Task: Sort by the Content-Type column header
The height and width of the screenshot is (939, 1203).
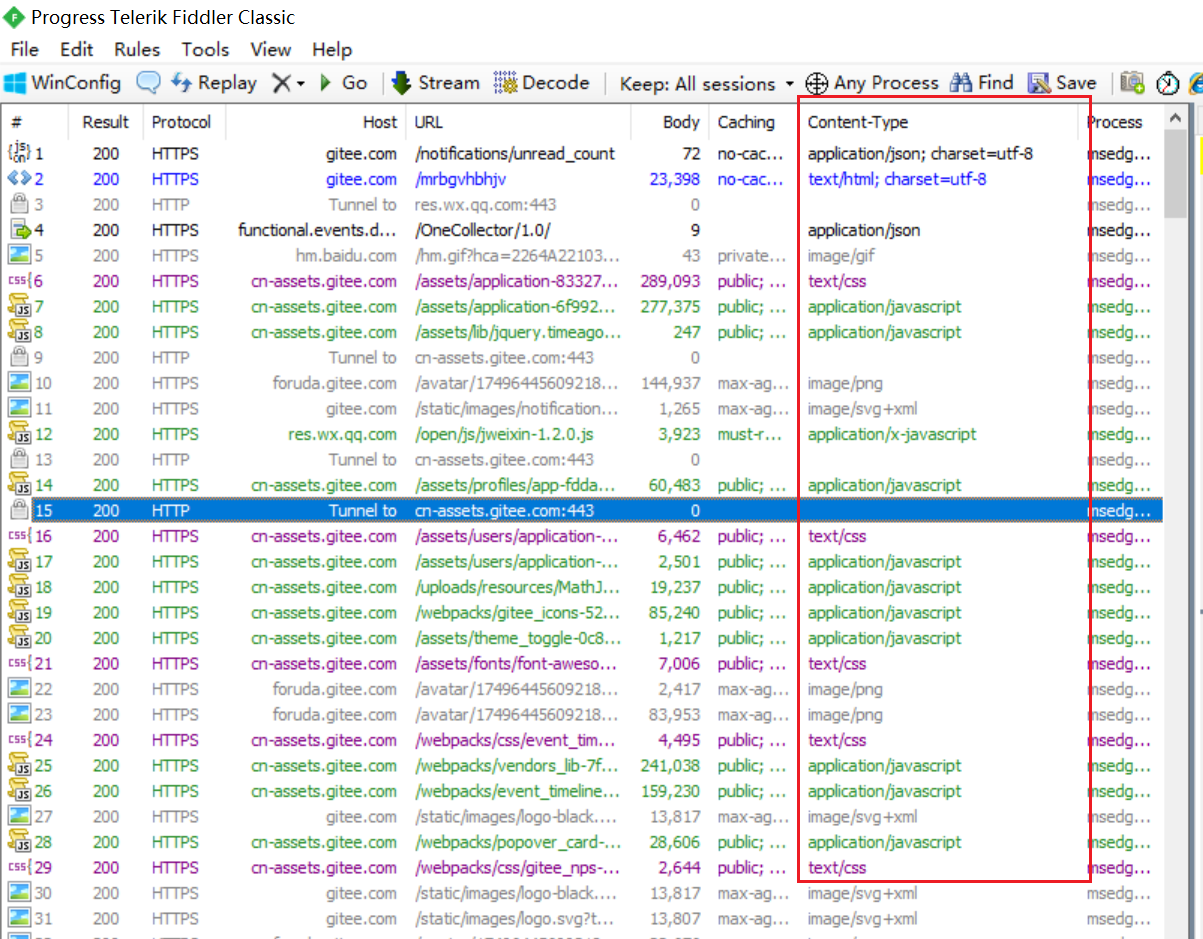Action: pos(938,122)
